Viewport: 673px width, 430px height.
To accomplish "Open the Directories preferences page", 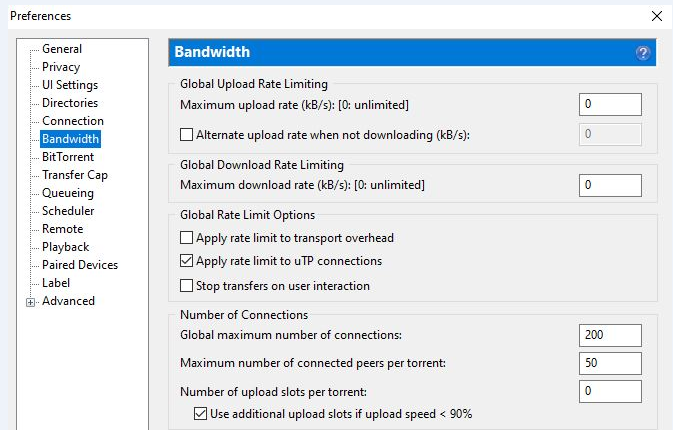I will 70,103.
